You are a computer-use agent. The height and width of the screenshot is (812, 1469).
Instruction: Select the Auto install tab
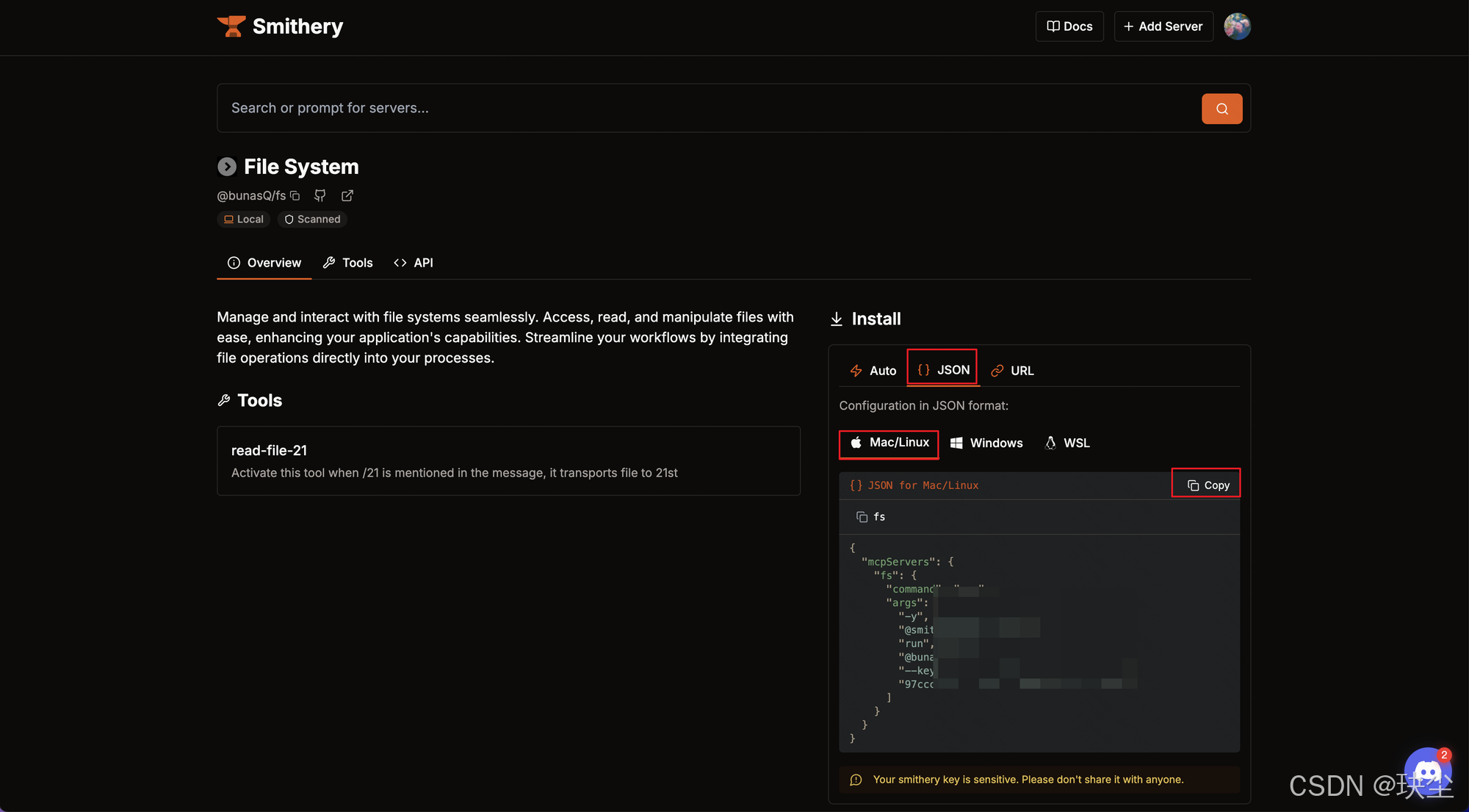[x=873, y=371]
